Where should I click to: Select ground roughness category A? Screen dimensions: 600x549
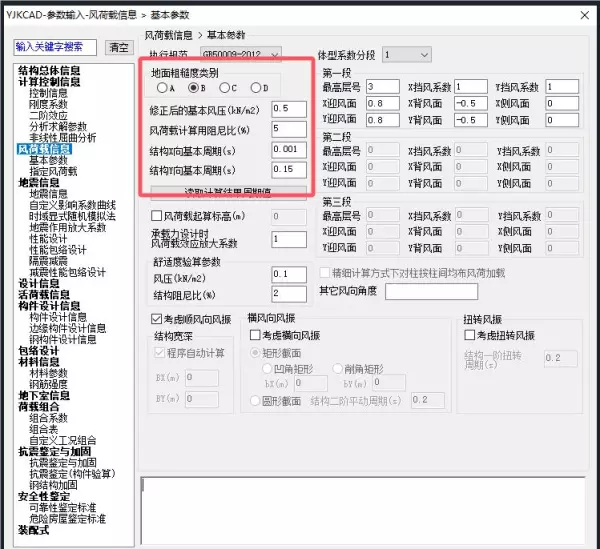point(162,88)
